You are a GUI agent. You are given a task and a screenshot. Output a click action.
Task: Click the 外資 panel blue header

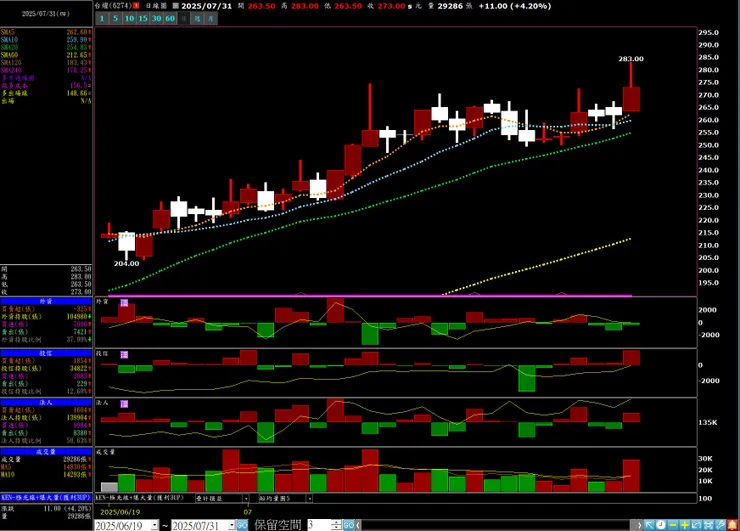pyautogui.click(x=46, y=301)
